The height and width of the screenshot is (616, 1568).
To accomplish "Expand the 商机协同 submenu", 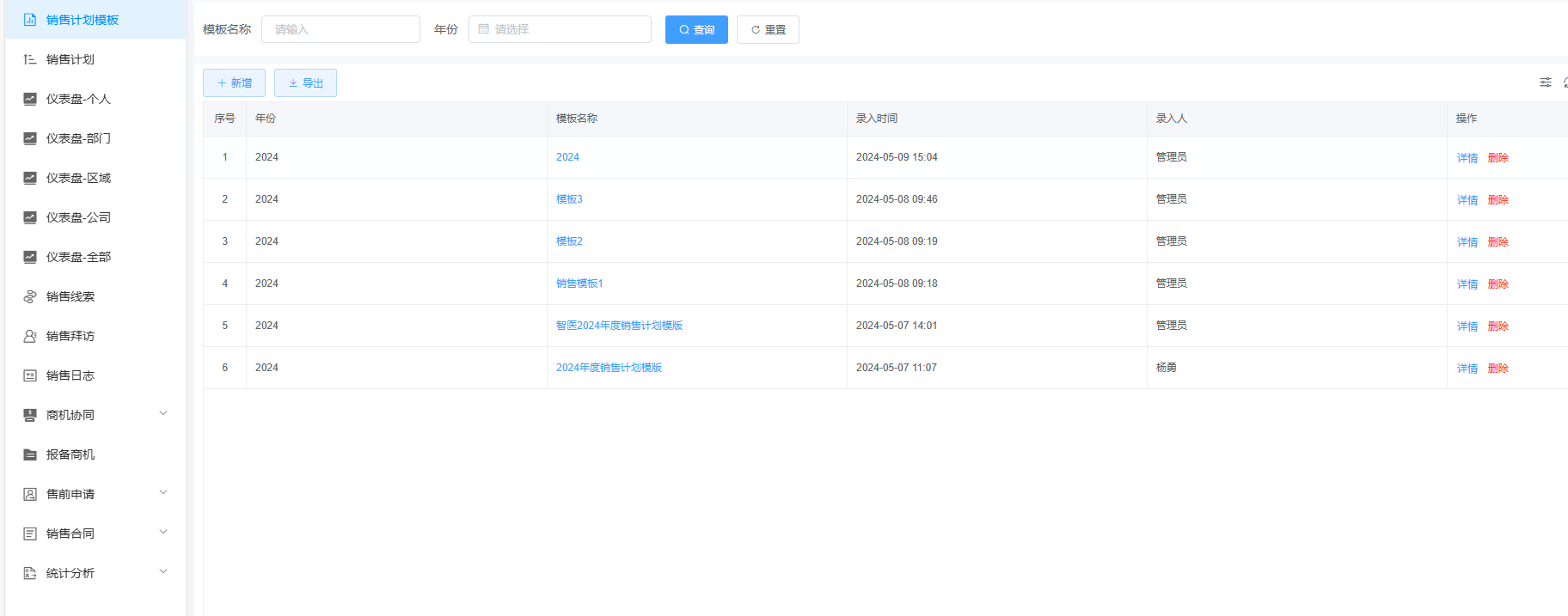I will coord(163,414).
